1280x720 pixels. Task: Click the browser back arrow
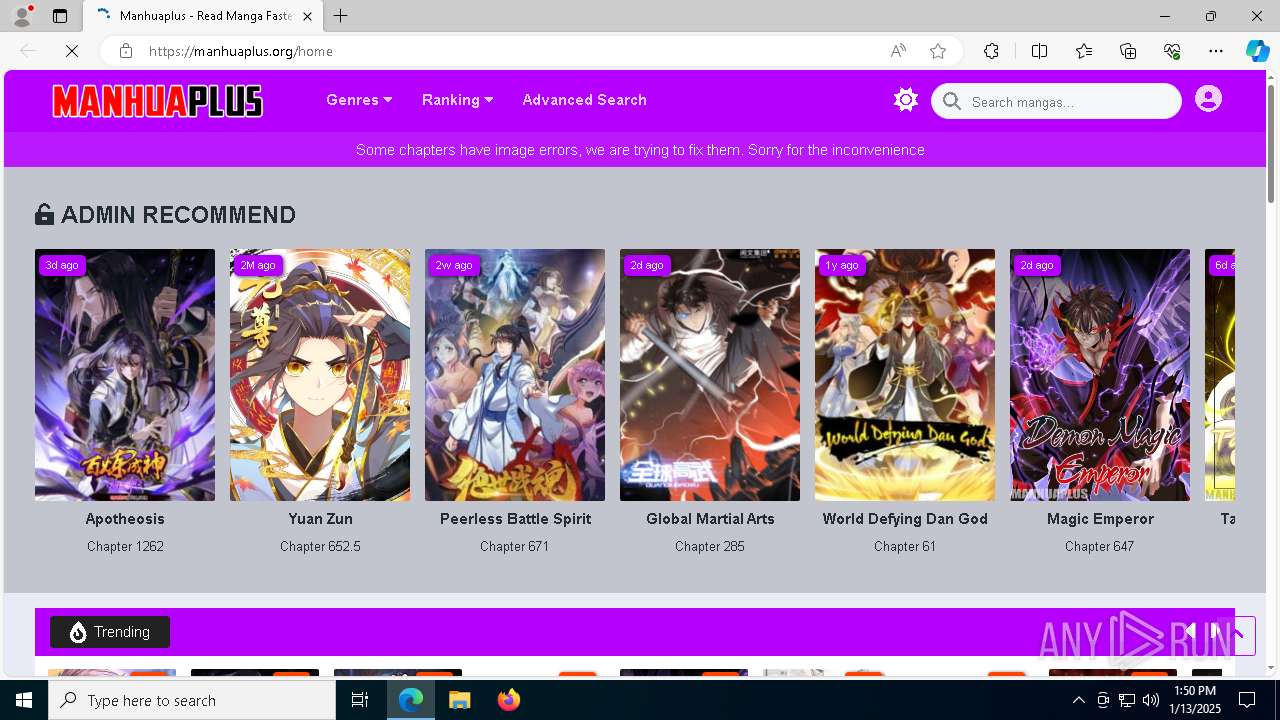coord(28,51)
